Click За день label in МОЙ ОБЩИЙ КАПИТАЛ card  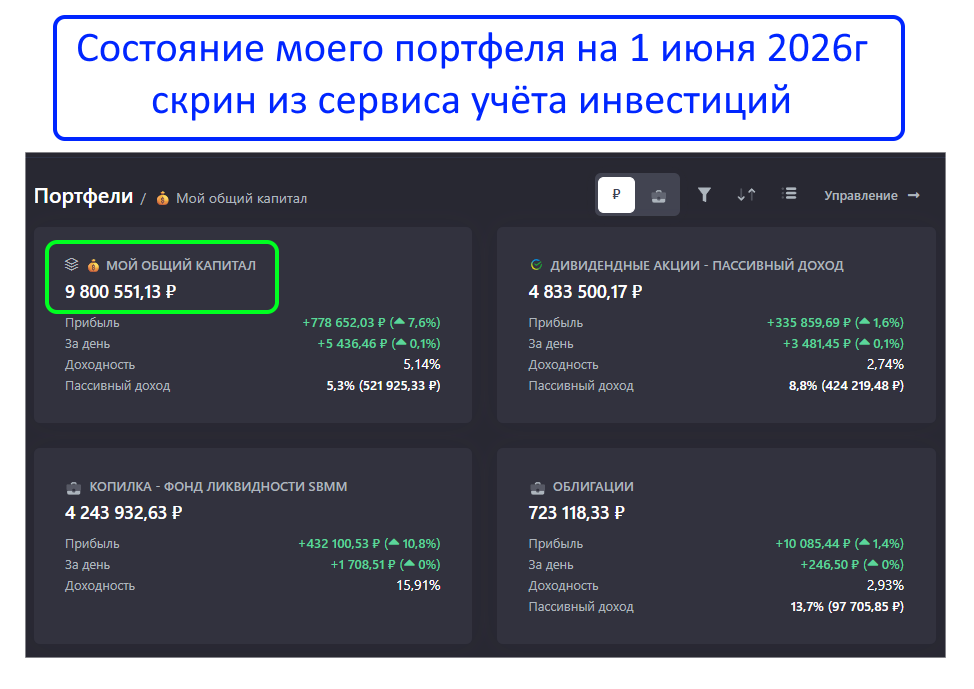87,344
